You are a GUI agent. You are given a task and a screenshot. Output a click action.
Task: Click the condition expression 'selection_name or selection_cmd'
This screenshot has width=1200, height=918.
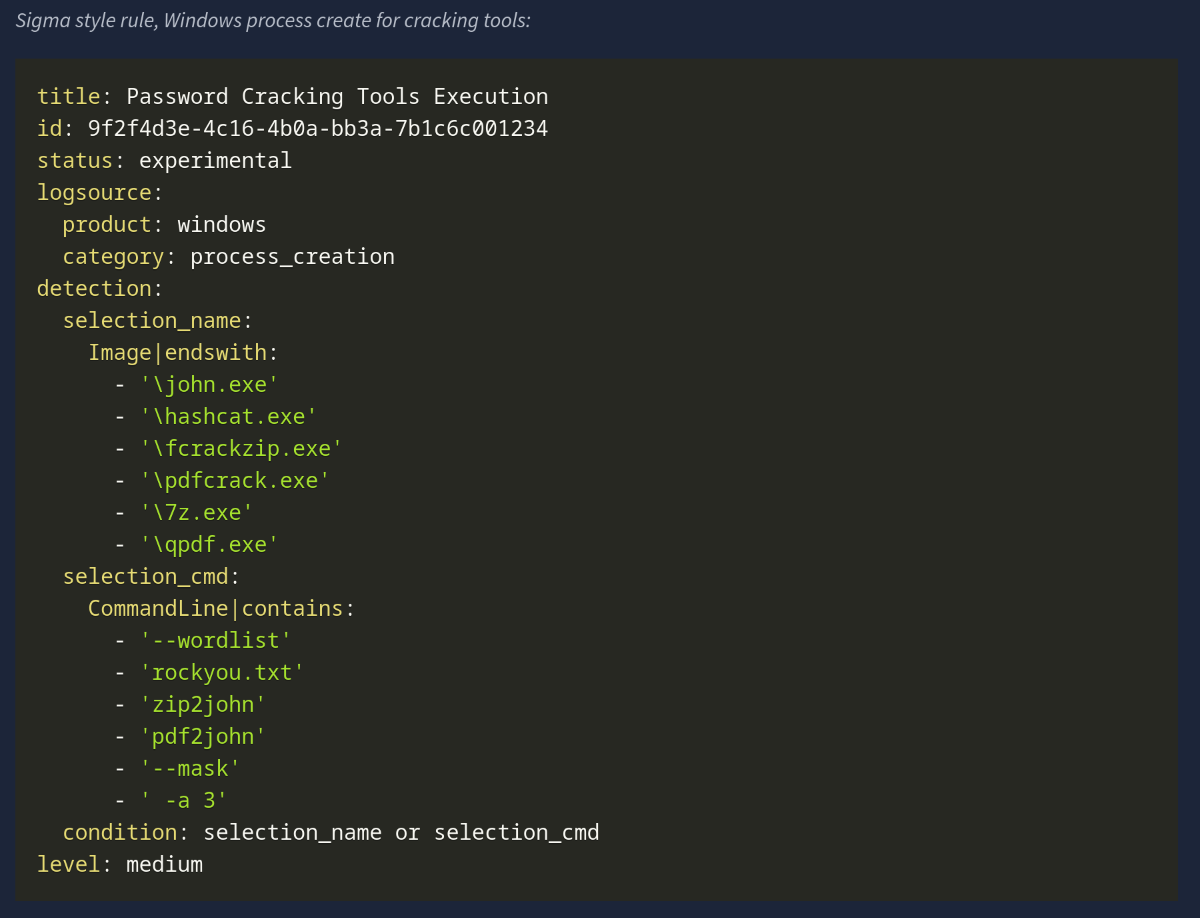coord(401,833)
